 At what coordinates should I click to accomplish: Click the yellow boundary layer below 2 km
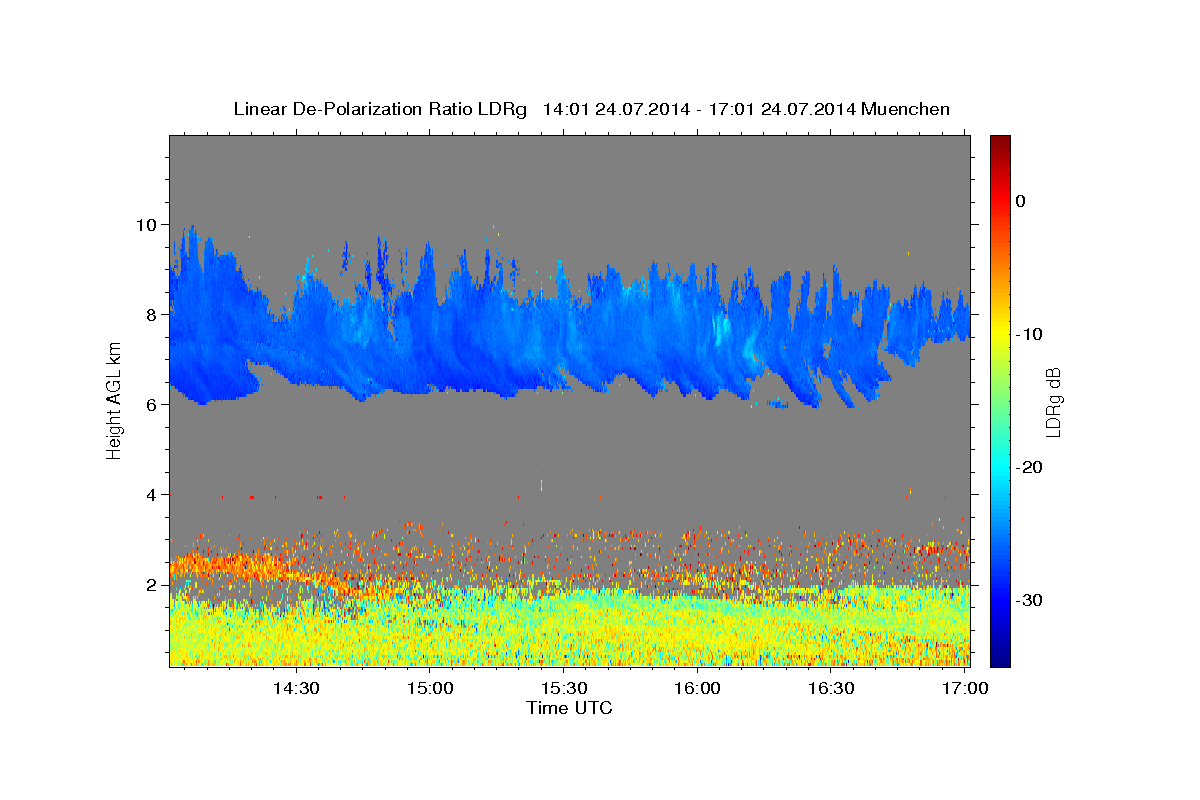570,630
